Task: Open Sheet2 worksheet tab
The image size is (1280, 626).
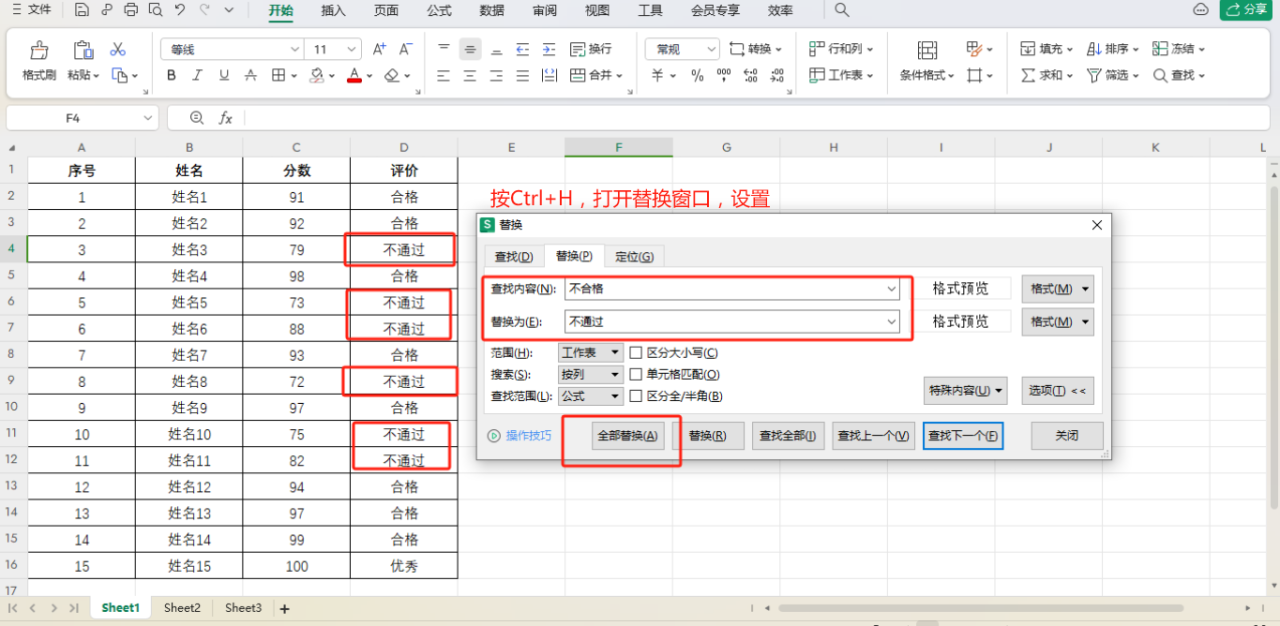Action: click(182, 608)
